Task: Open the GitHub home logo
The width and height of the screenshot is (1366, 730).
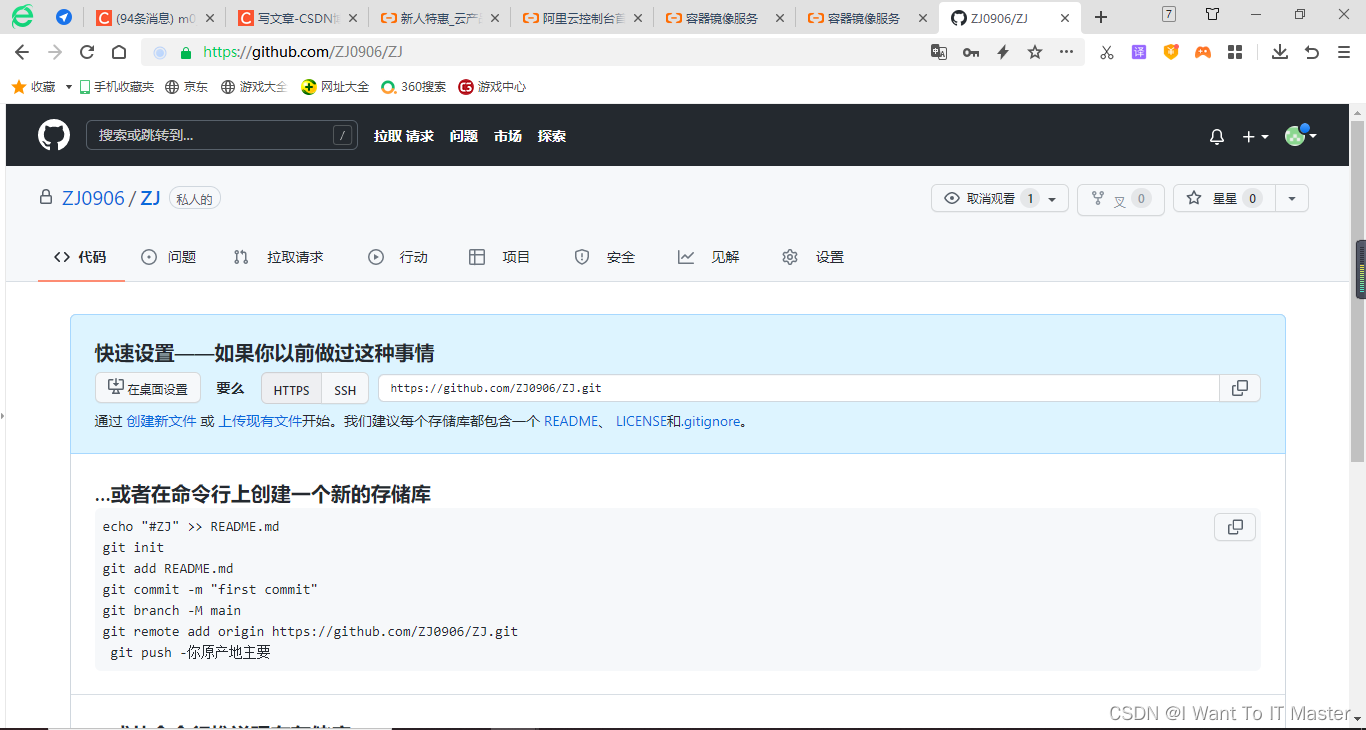Action: 54,135
